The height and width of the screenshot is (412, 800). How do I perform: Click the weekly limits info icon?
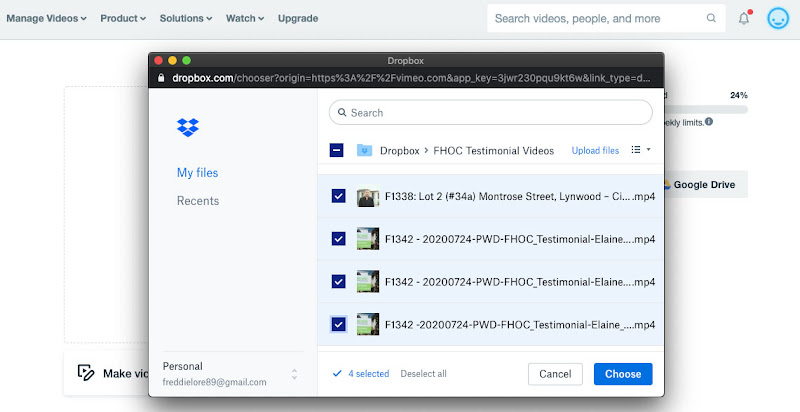(709, 122)
